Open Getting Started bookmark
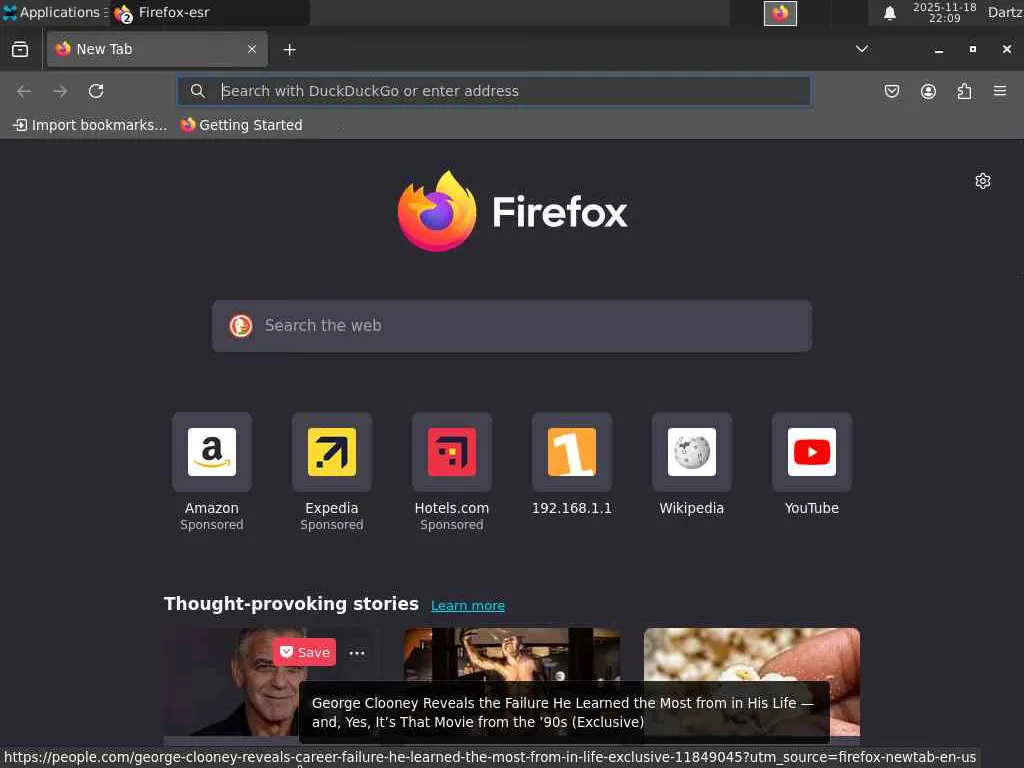The height and width of the screenshot is (768, 1024). point(242,125)
